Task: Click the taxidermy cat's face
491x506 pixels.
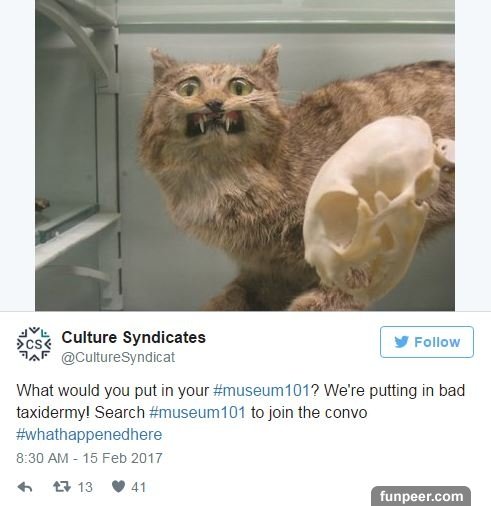Action: coord(213,103)
